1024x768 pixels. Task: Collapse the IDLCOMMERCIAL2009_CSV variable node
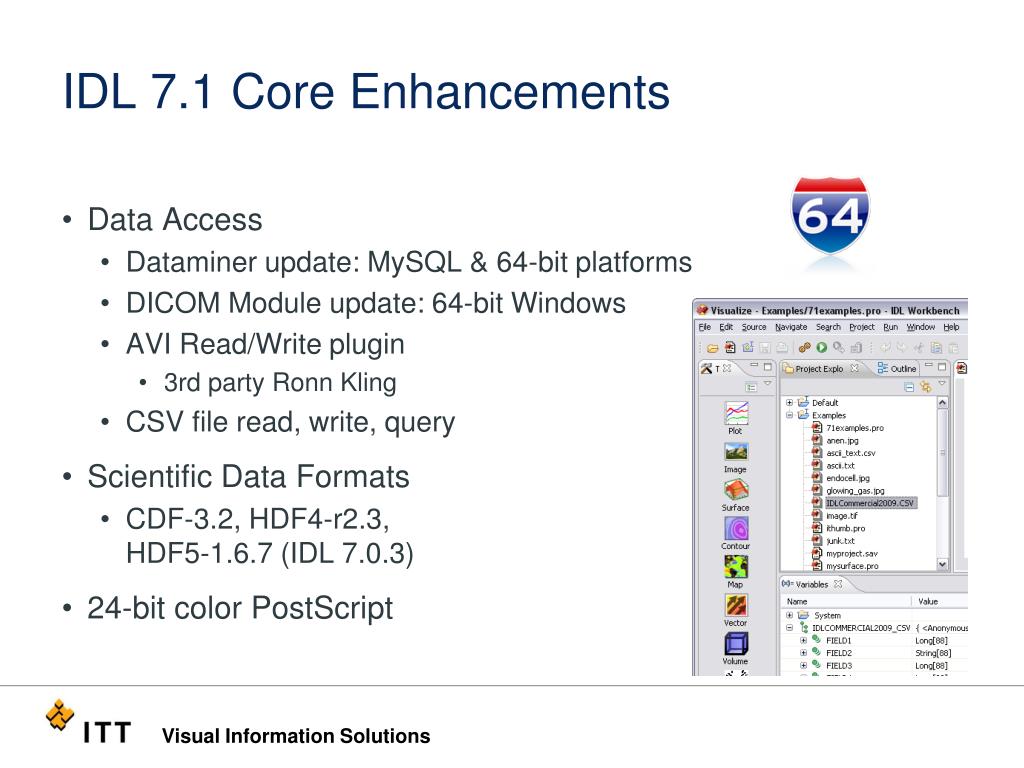tap(790, 628)
